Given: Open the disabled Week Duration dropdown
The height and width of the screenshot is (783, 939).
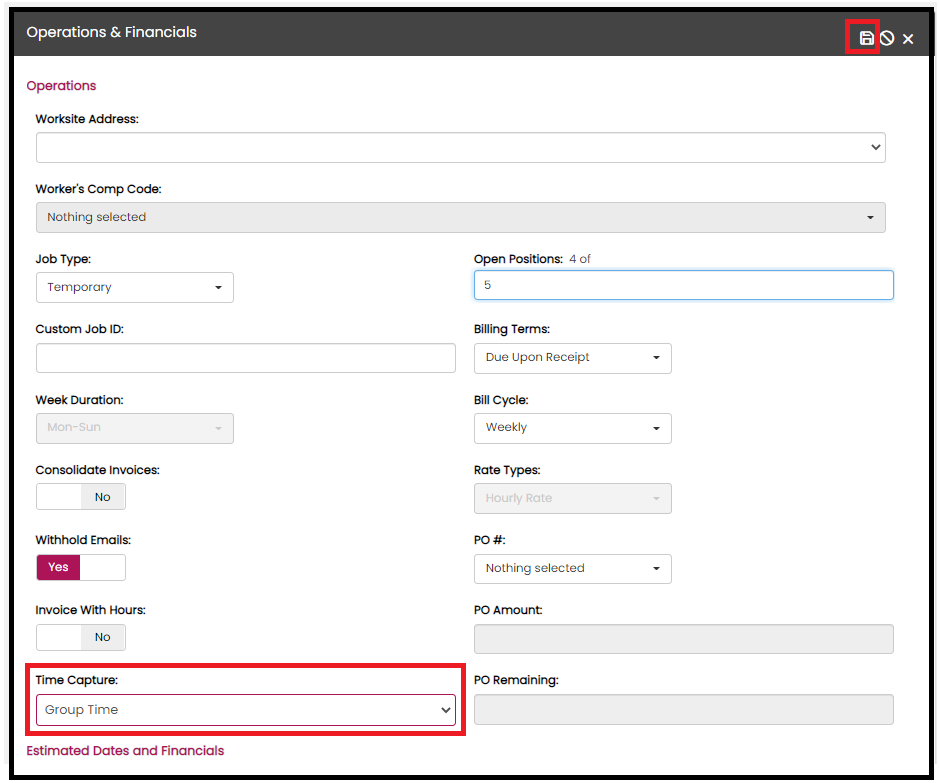Looking at the screenshot, I should [135, 428].
